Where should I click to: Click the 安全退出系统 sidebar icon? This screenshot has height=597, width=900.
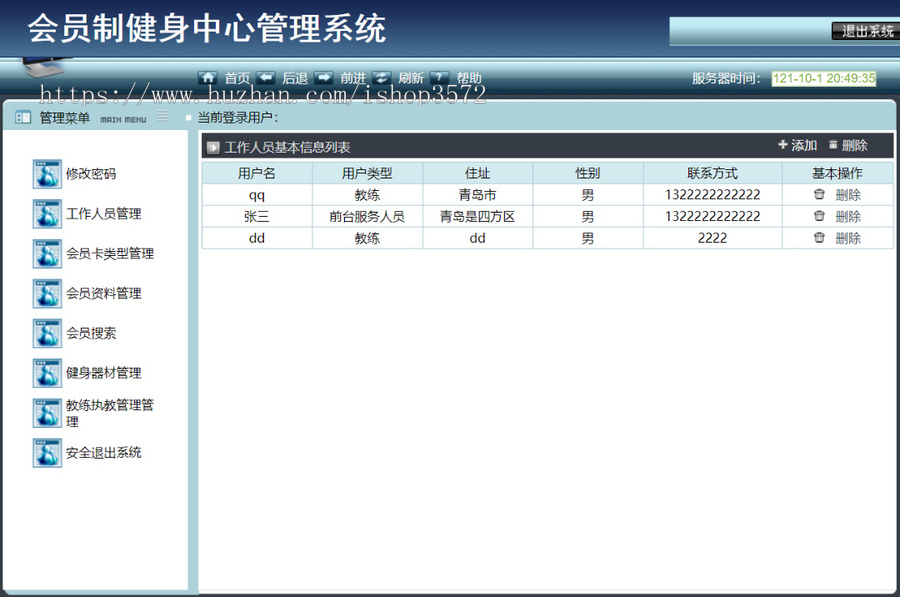47,453
